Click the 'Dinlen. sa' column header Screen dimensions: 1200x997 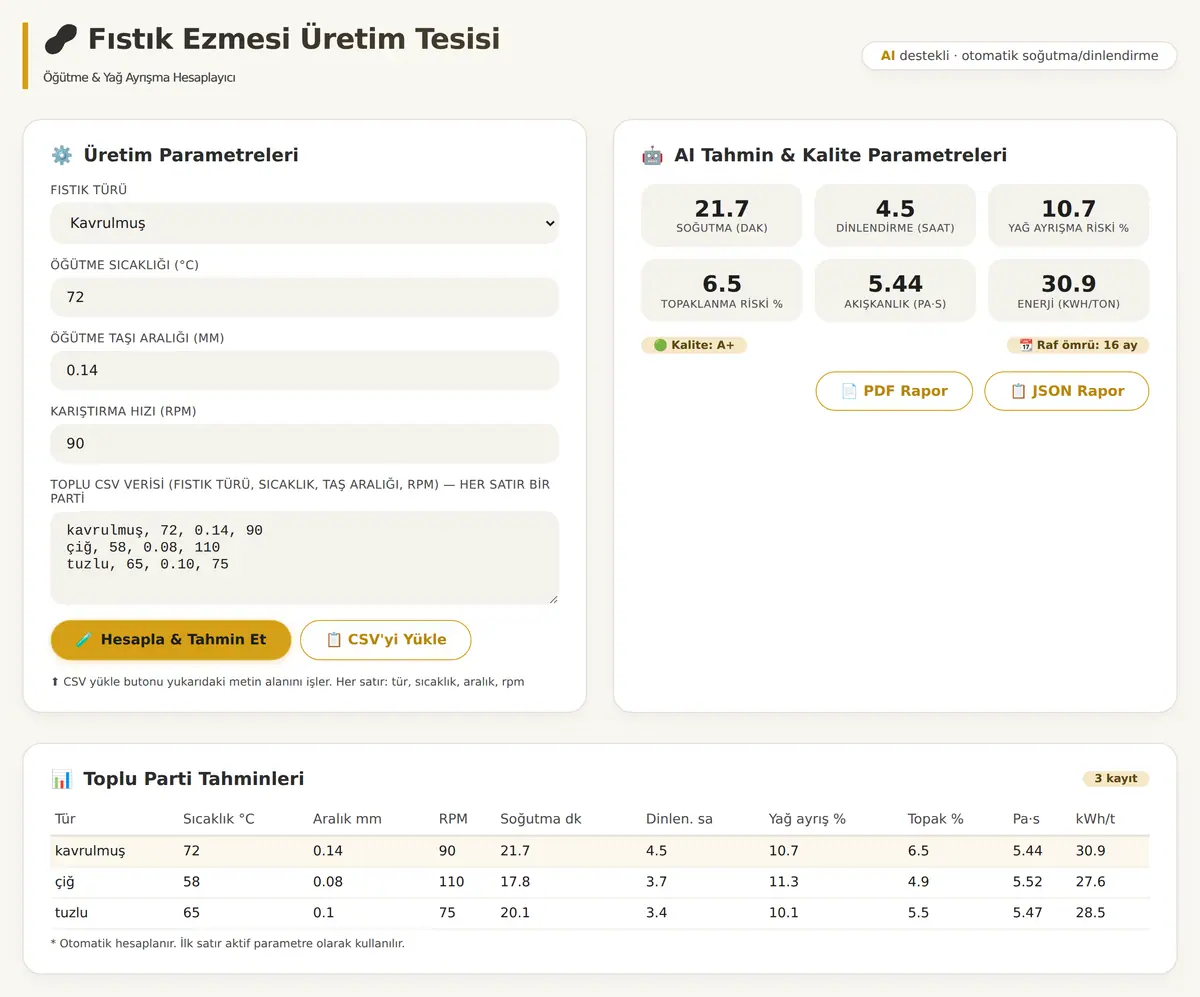tap(679, 819)
